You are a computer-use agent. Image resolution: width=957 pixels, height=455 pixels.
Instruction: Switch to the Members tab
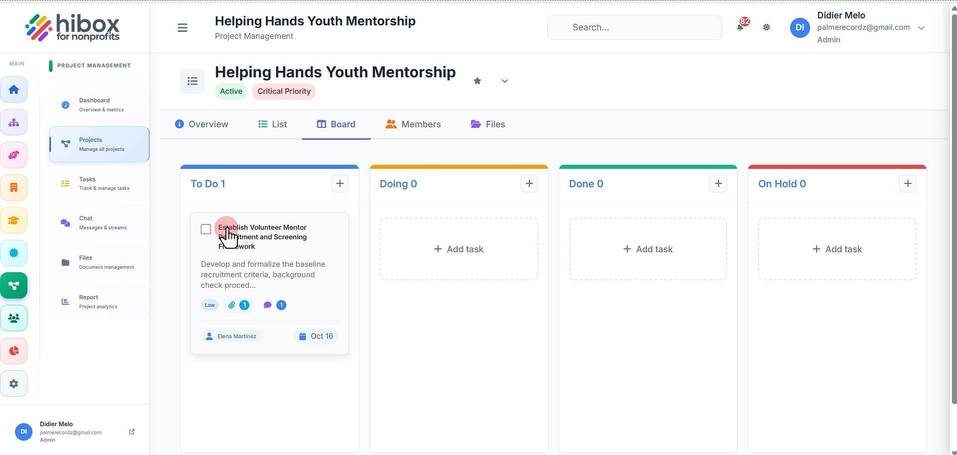pyautogui.click(x=413, y=124)
